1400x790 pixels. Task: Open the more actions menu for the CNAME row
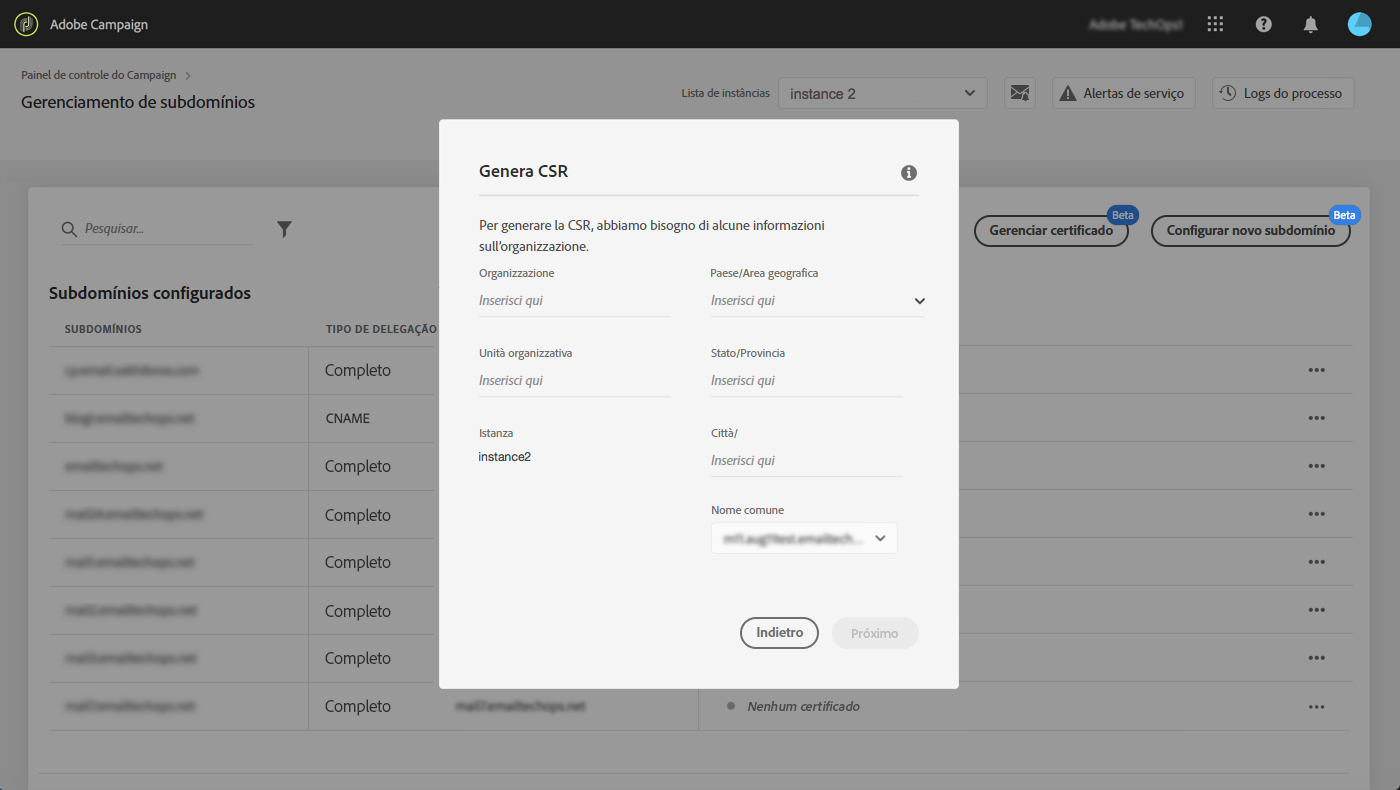tap(1316, 418)
